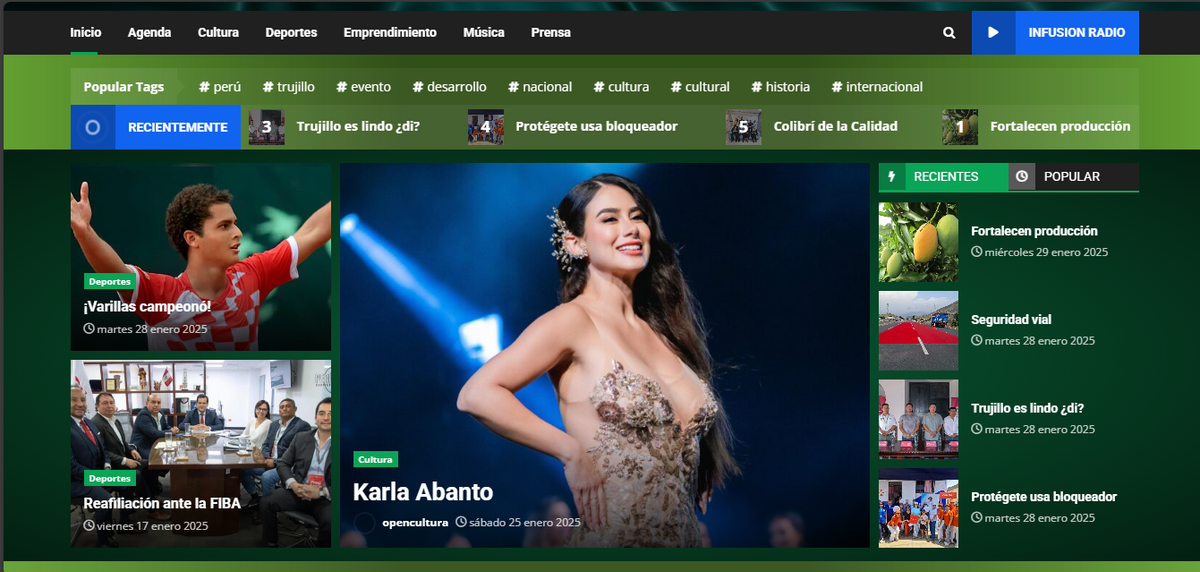Open the Karla Abanto article headline
Viewport: 1200px width, 572px height.
pos(423,492)
